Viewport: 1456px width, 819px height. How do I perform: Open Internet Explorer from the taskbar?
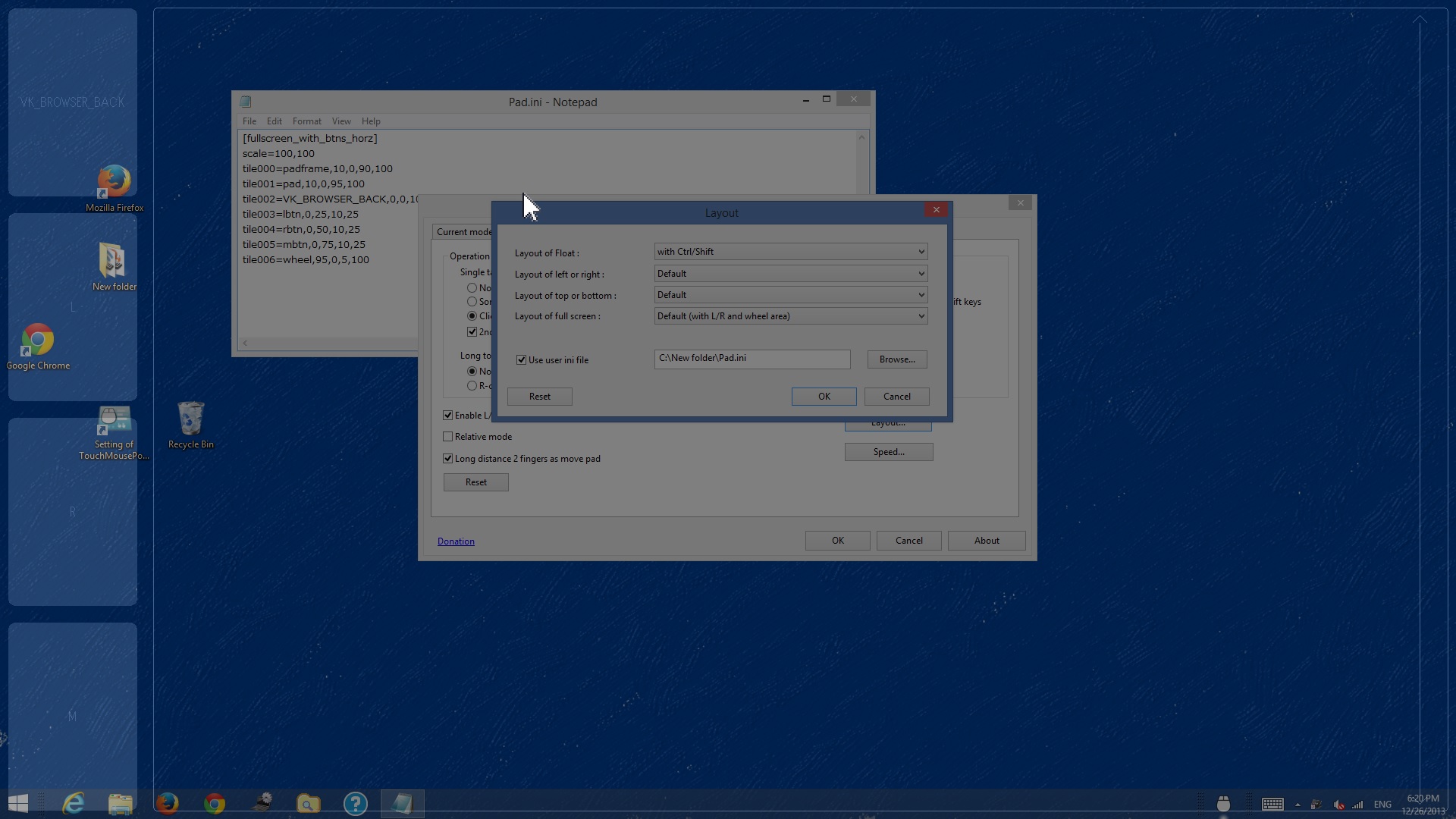pyautogui.click(x=74, y=803)
